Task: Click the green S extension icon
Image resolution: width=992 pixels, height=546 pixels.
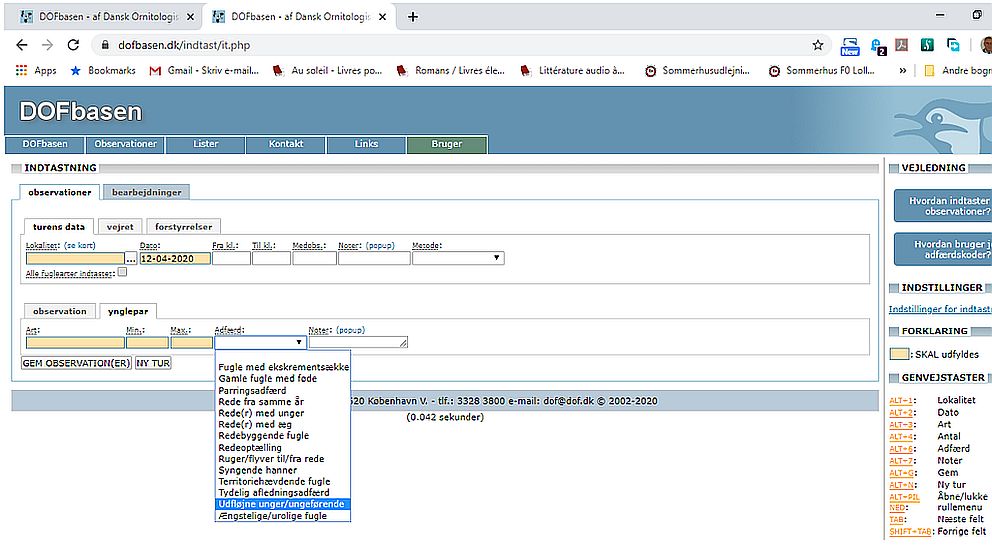Action: pyautogui.click(x=927, y=45)
